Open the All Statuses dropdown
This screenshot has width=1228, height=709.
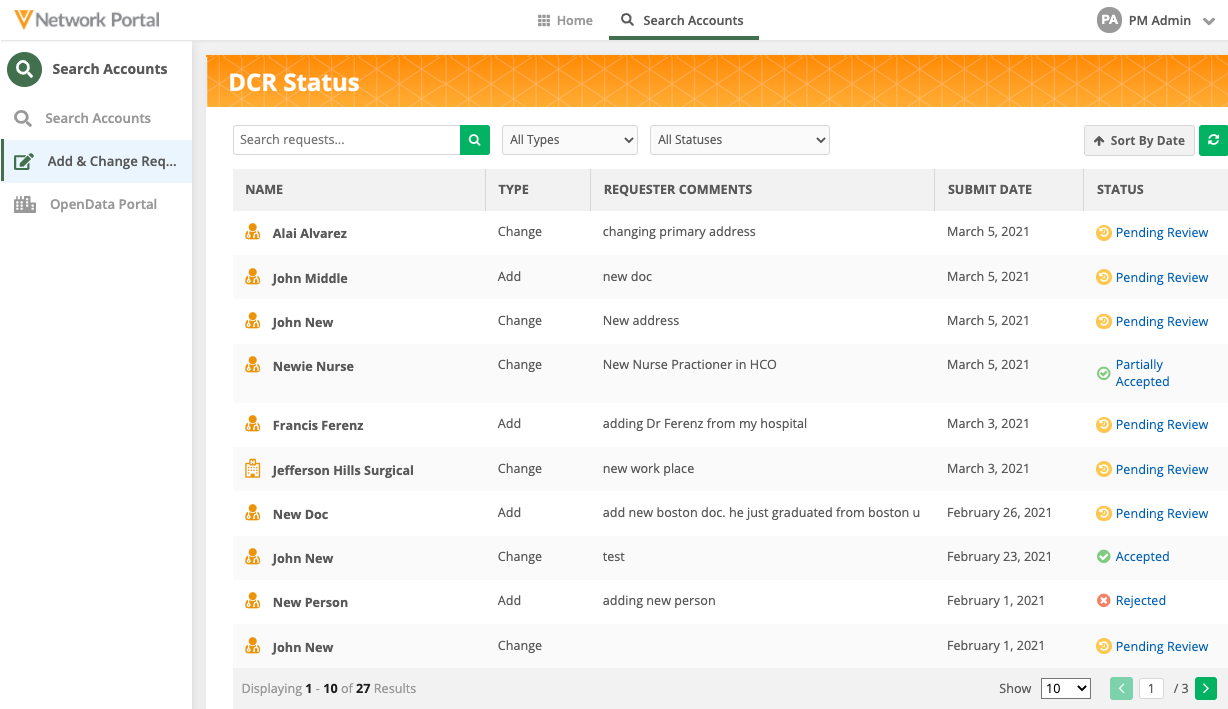tap(739, 140)
